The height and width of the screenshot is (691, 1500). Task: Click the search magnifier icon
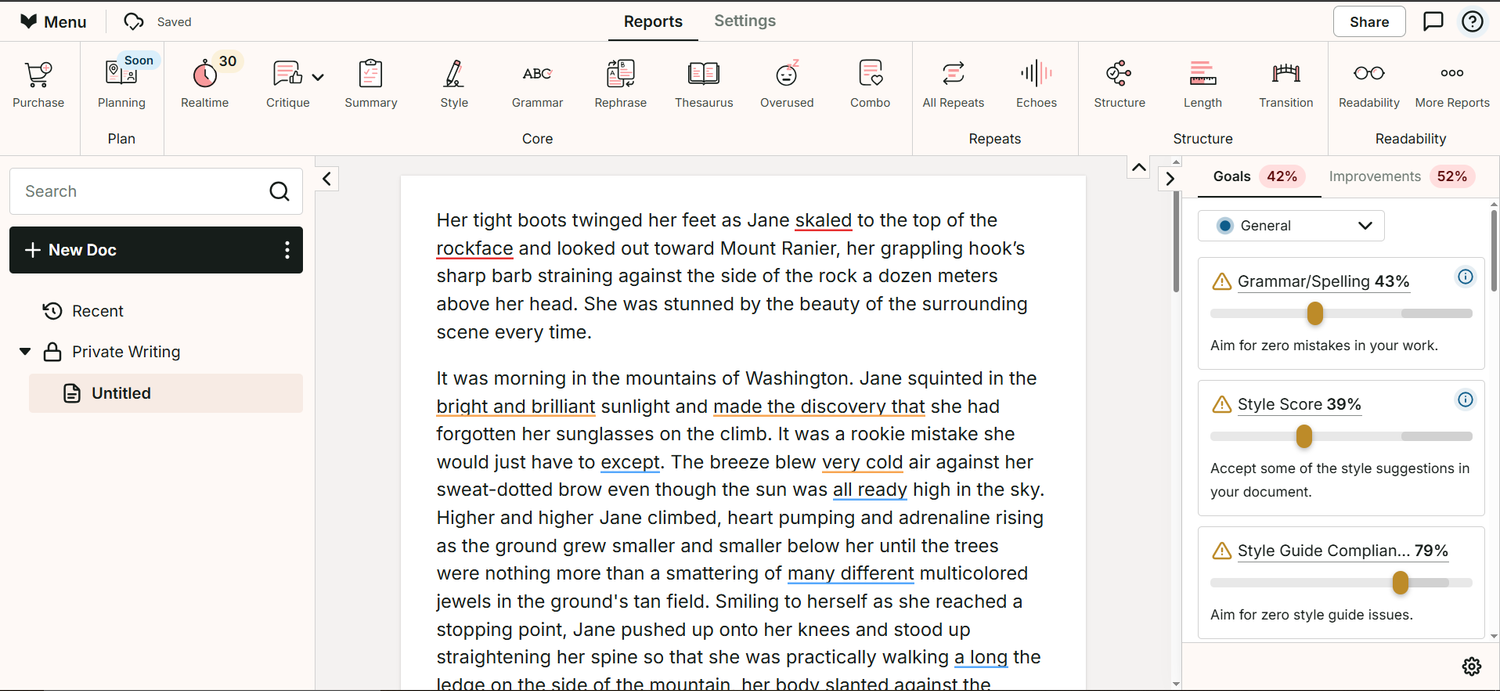(280, 191)
